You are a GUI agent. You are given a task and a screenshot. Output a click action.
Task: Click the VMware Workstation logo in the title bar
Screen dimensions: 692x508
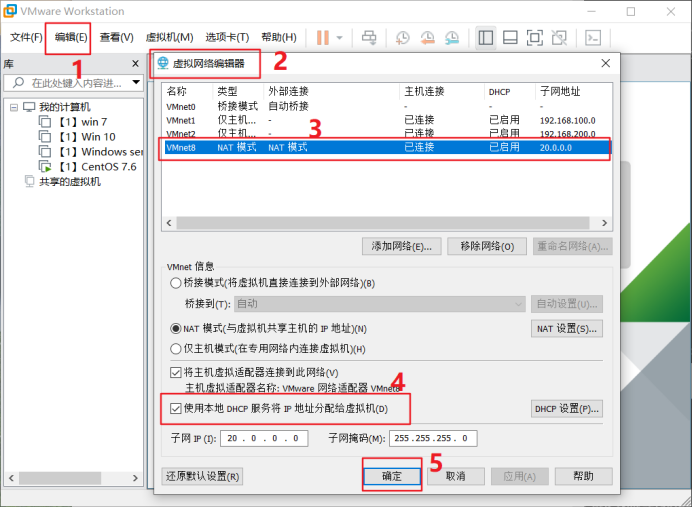click(x=10, y=11)
